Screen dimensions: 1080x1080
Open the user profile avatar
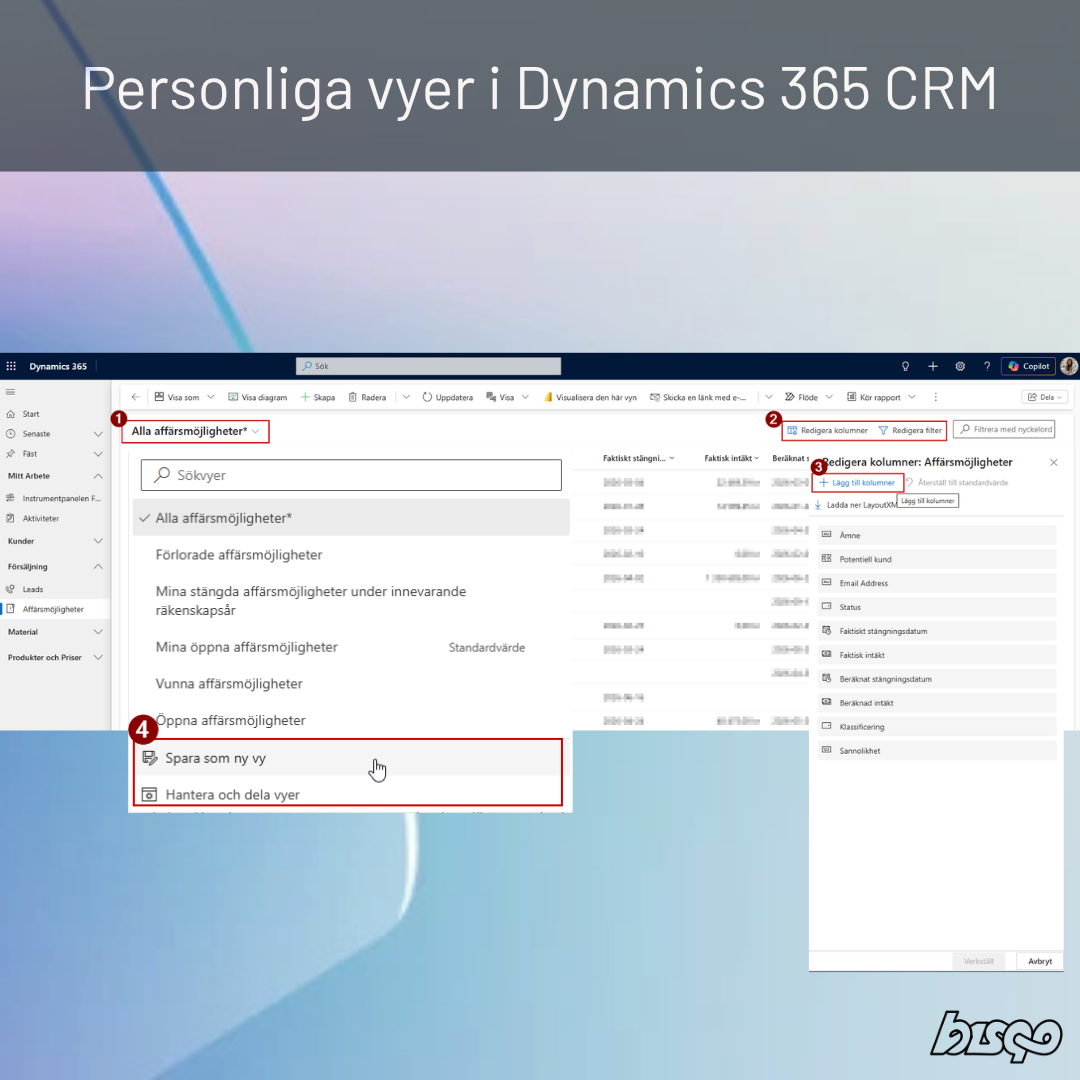coord(1069,366)
